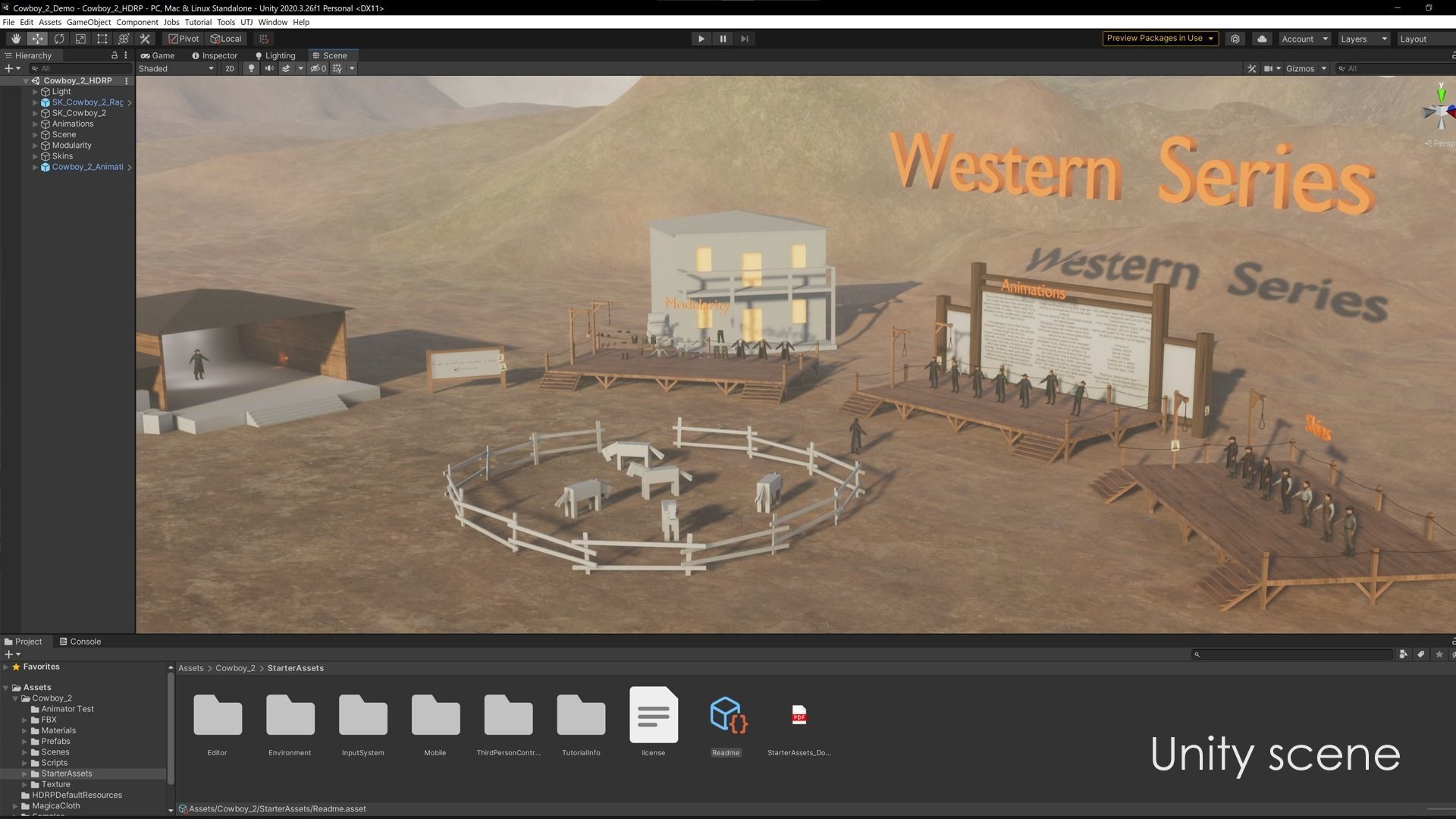
Task: Expand the Light object
Action: pyautogui.click(x=35, y=92)
